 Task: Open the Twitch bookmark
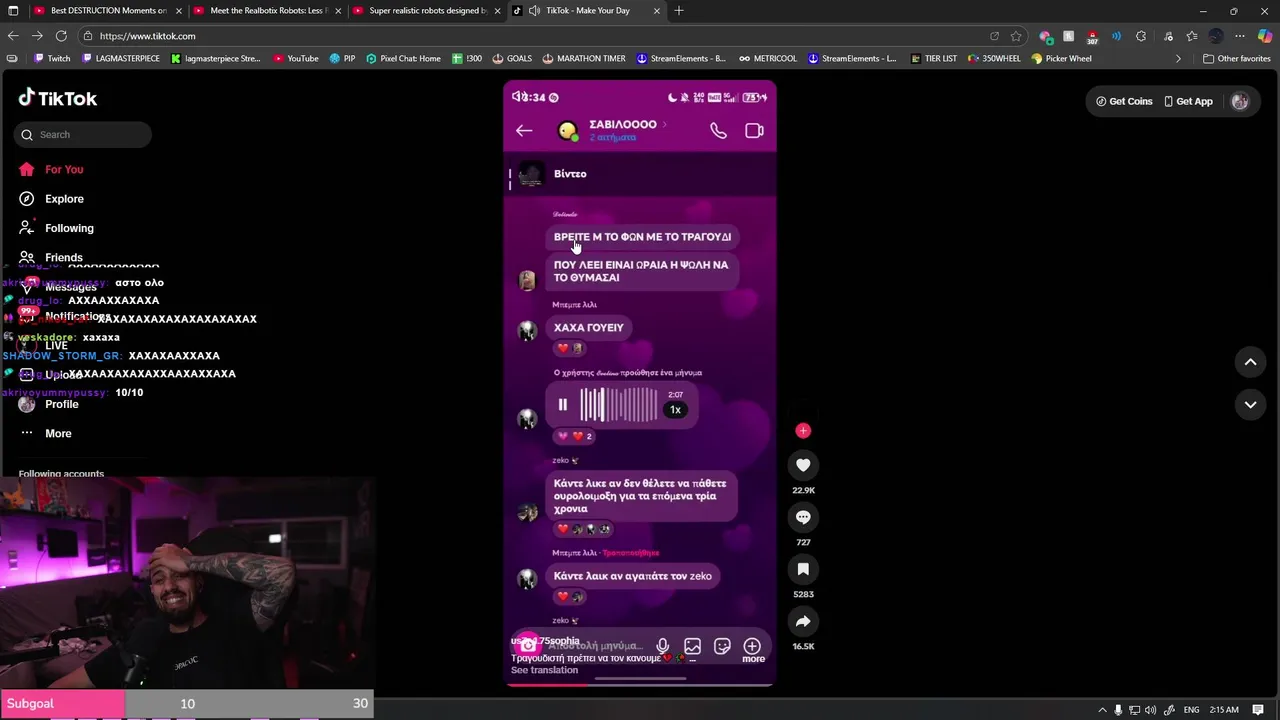click(x=51, y=59)
